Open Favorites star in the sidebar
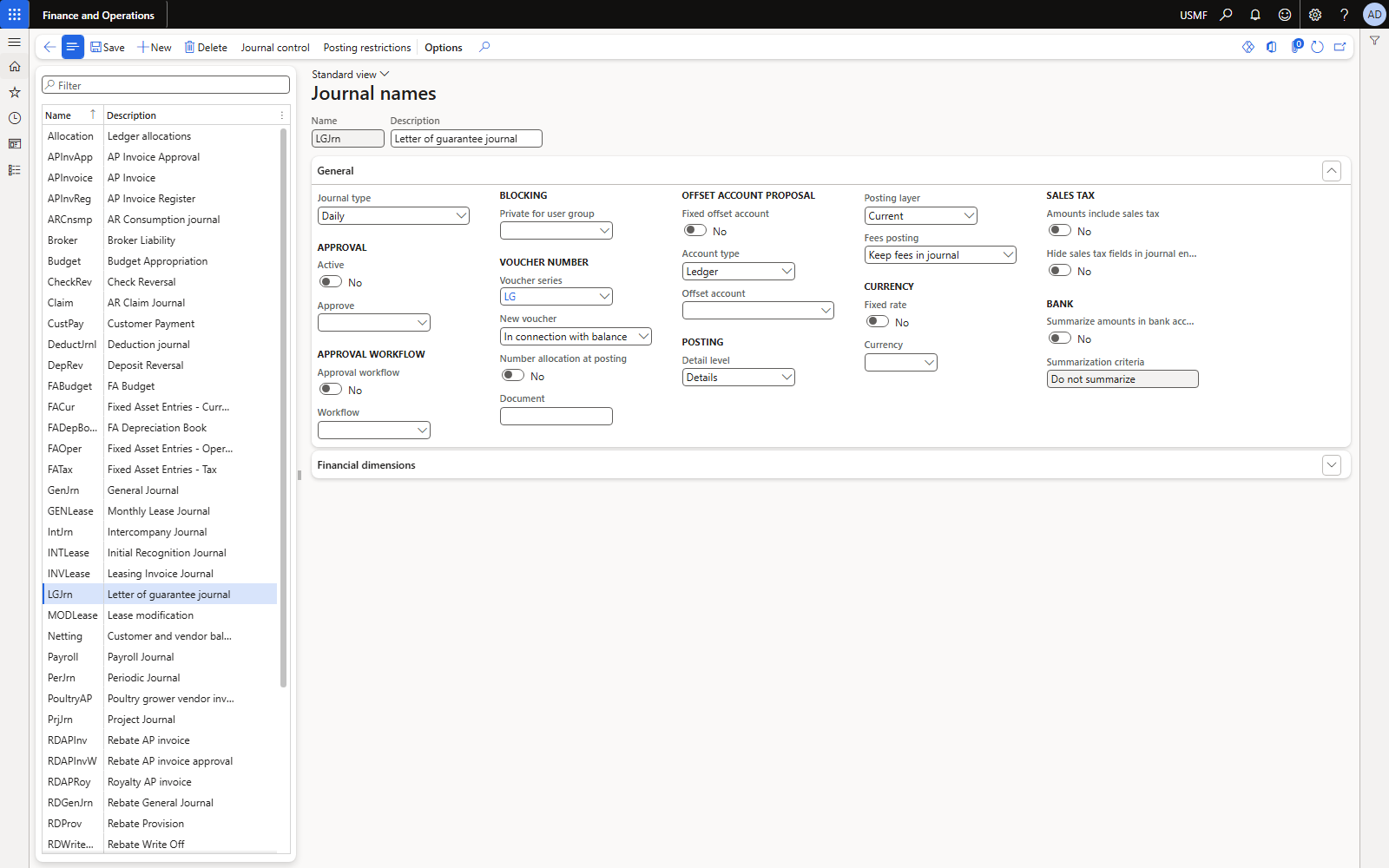 coord(15,92)
